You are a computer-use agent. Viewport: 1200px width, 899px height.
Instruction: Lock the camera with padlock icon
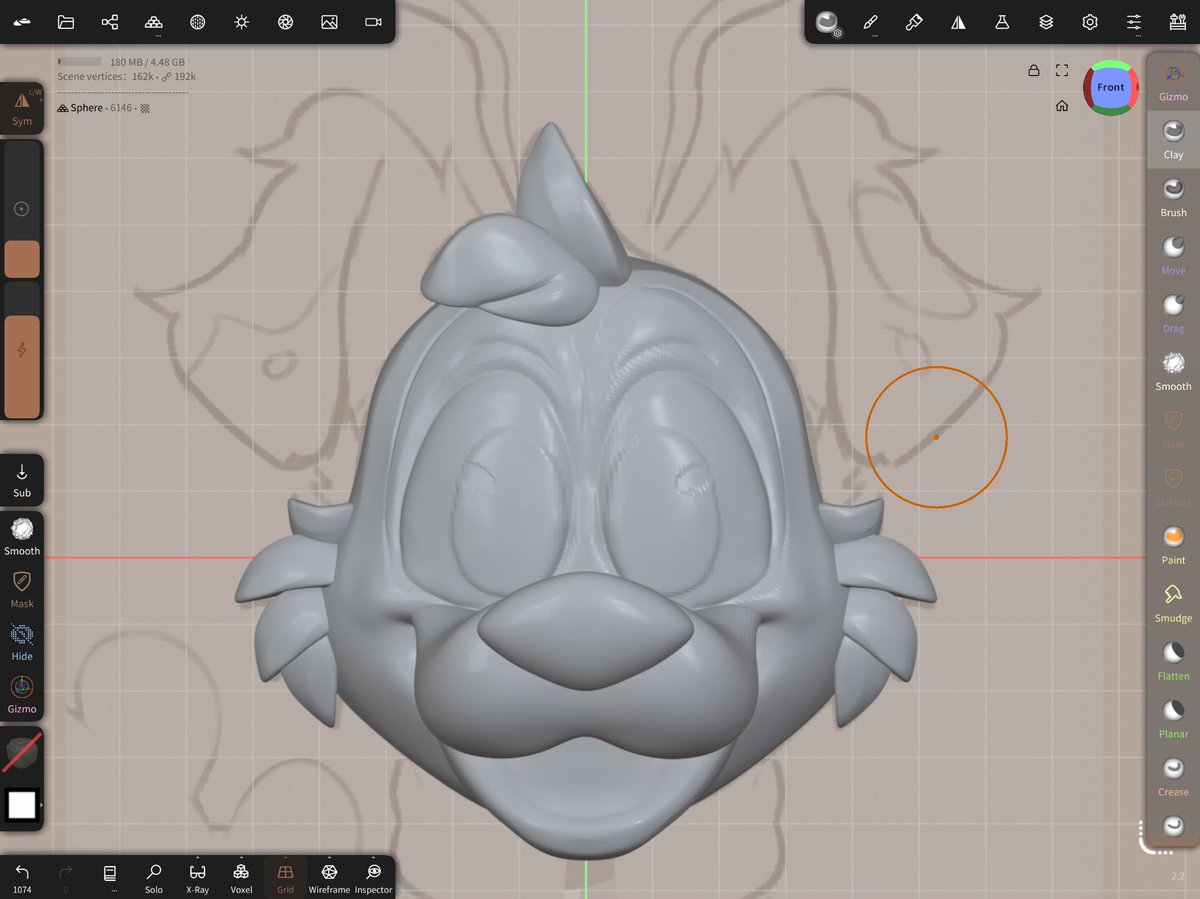click(1033, 70)
